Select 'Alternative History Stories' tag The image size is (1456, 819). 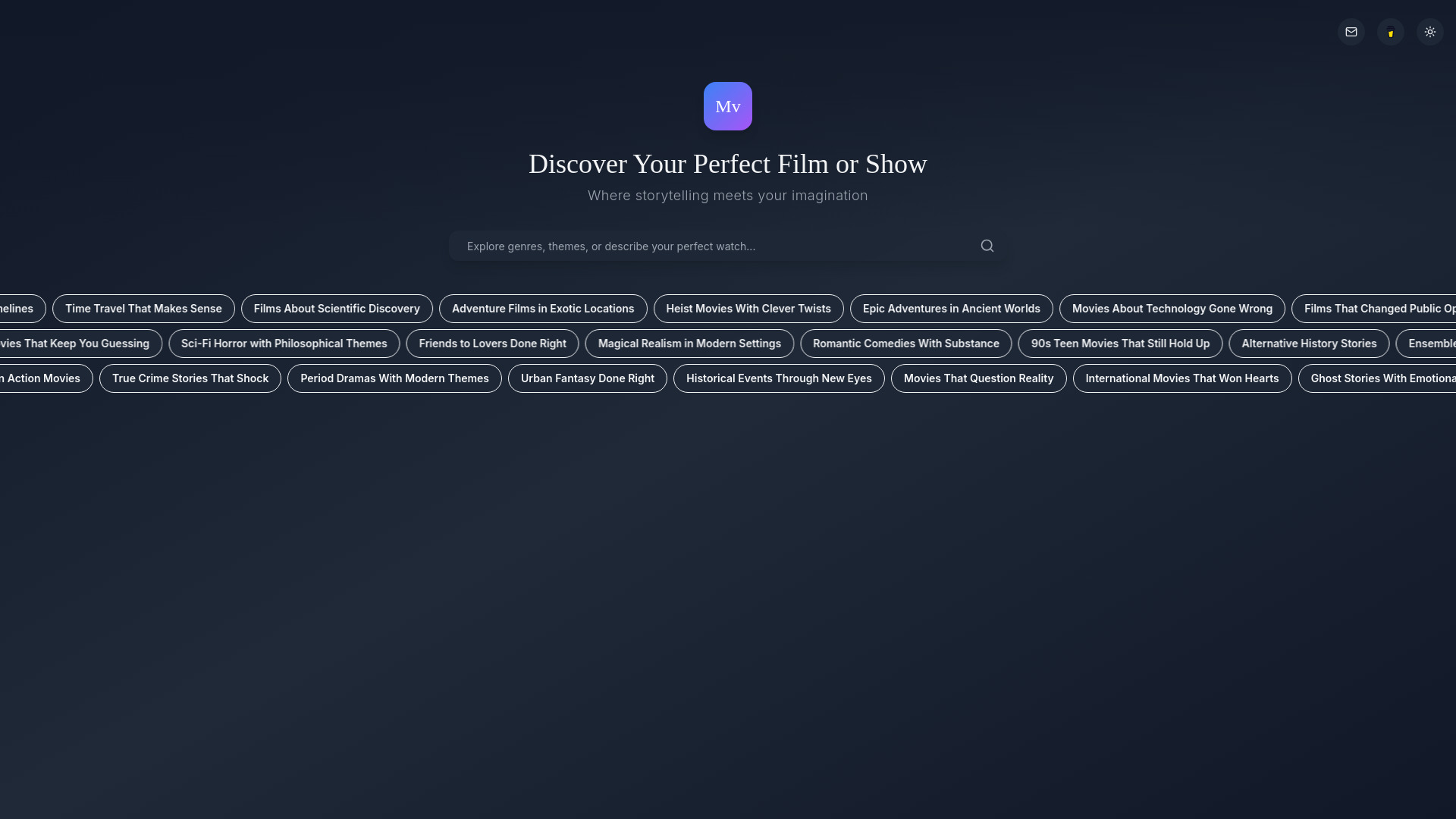tap(1309, 343)
